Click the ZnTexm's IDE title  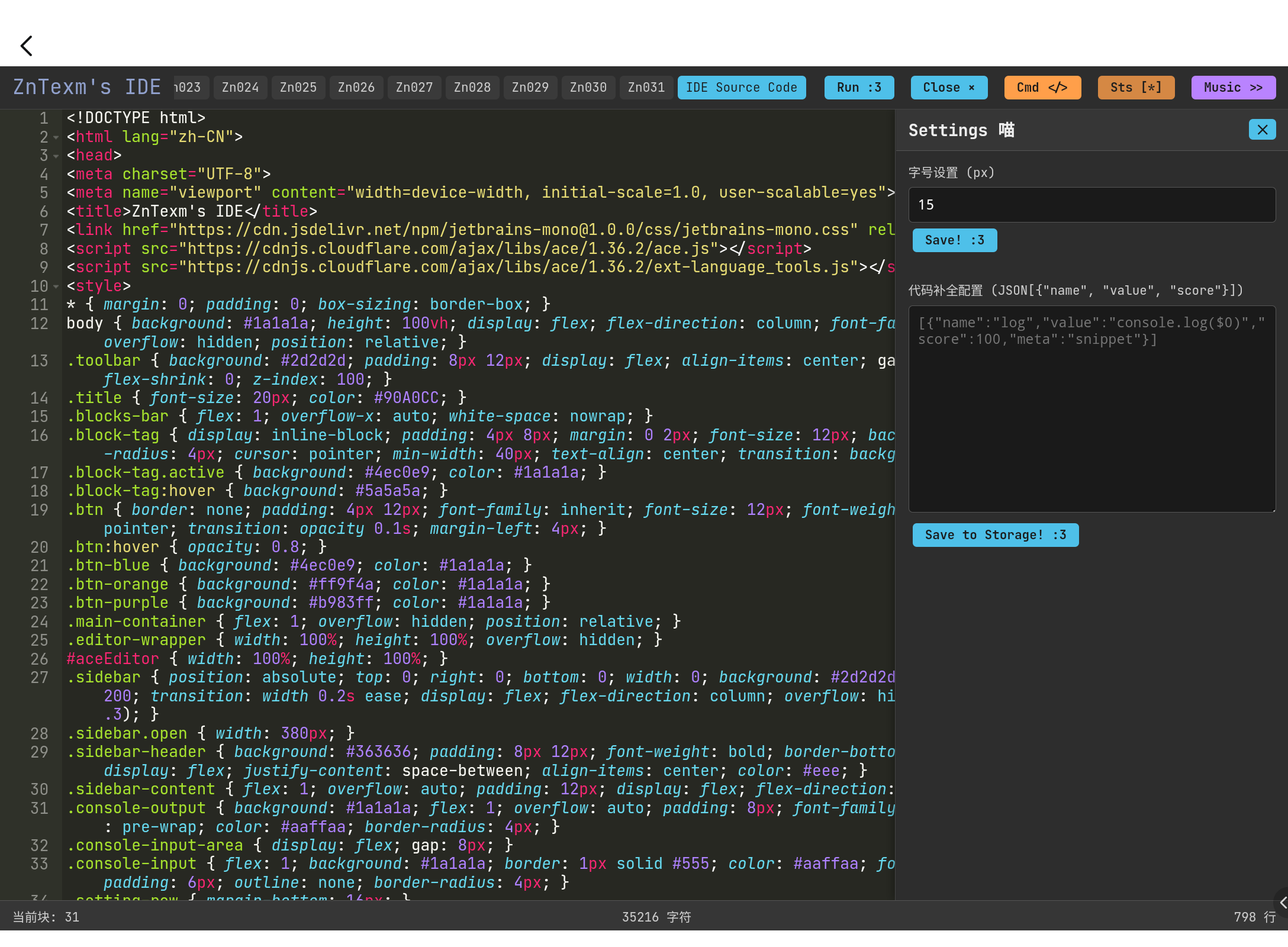pos(87,88)
